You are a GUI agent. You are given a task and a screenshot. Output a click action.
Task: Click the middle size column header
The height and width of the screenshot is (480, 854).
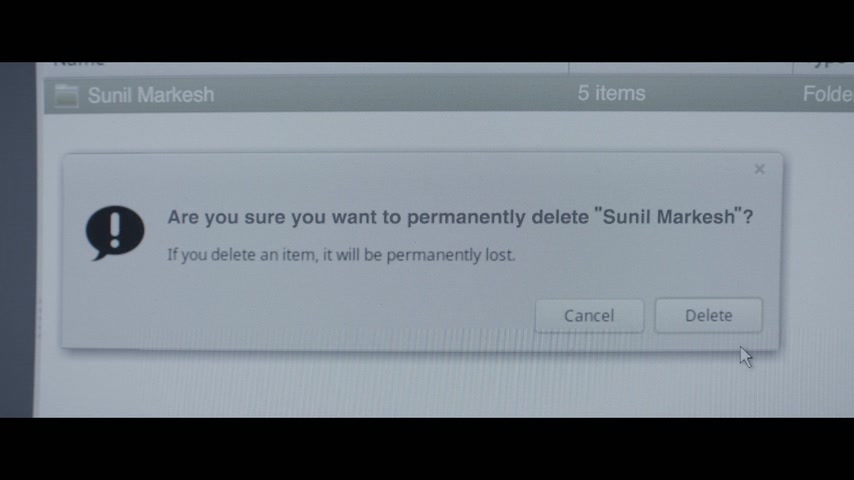(x=680, y=68)
